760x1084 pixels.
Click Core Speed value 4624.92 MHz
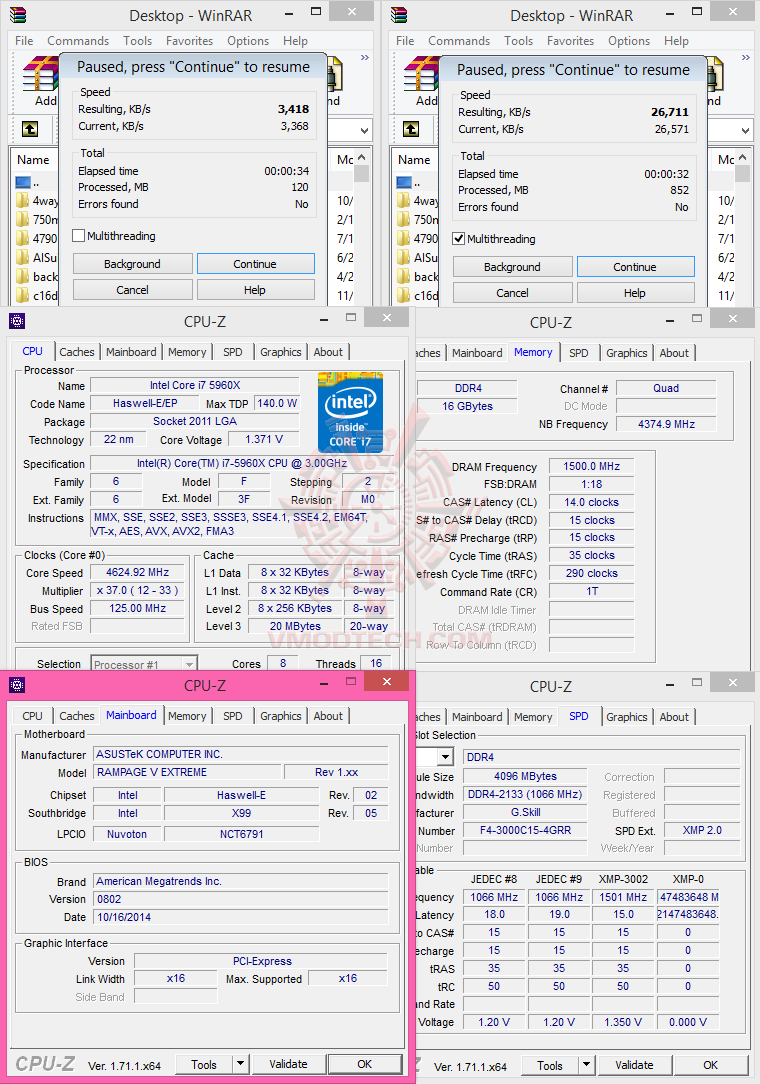coord(138,572)
